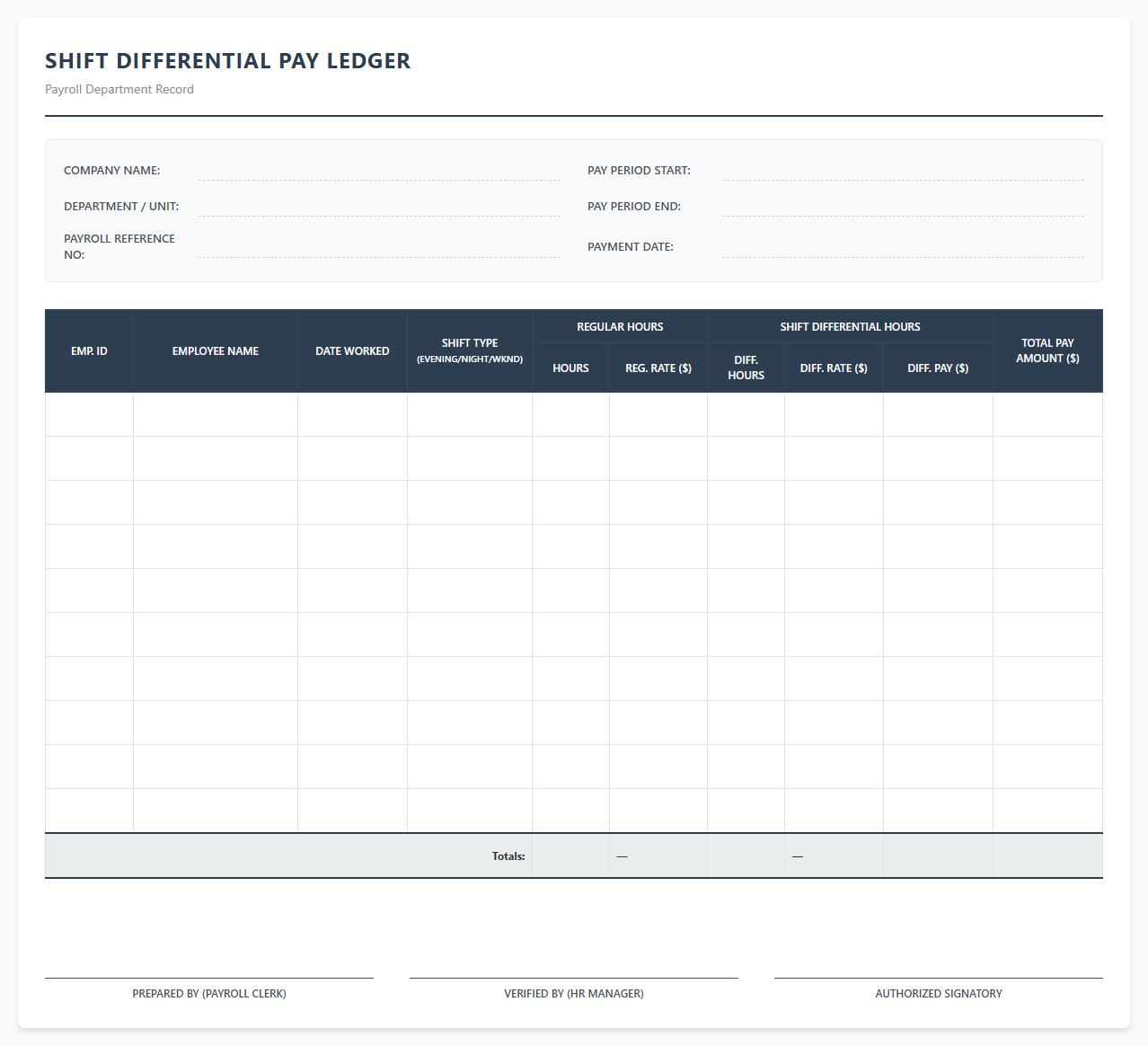Click the "PREPARED BY (PAYROLL CLERK)" signature label
This screenshot has height=1046, width=1148.
209,994
